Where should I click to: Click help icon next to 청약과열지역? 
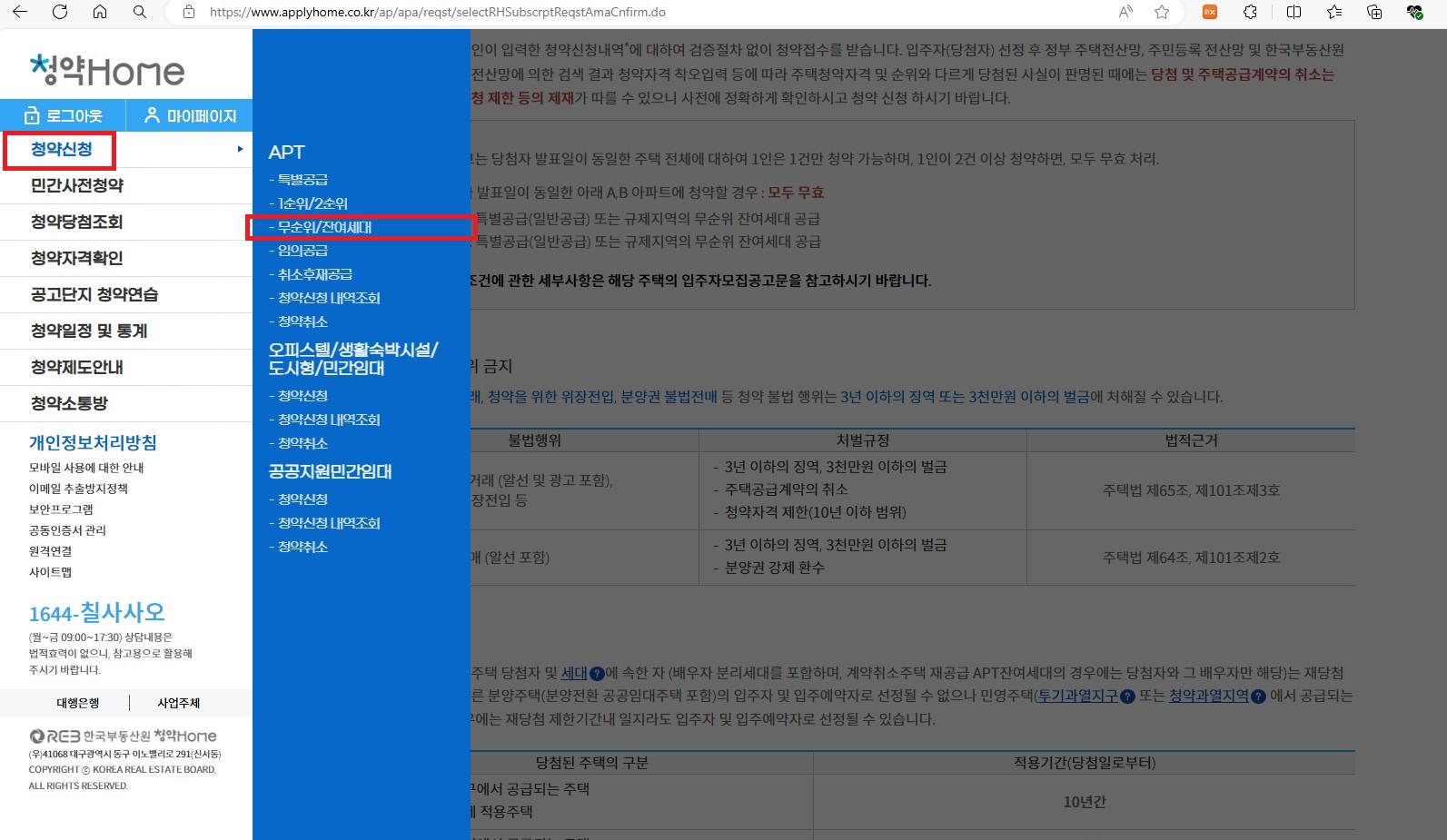(1258, 697)
